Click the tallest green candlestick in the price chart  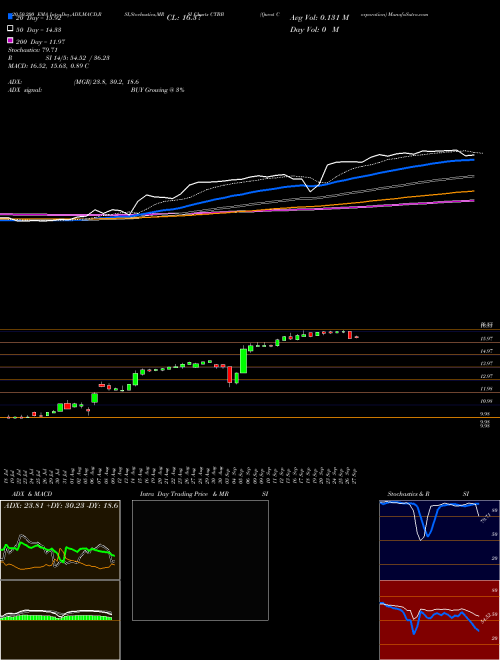[x=243, y=360]
